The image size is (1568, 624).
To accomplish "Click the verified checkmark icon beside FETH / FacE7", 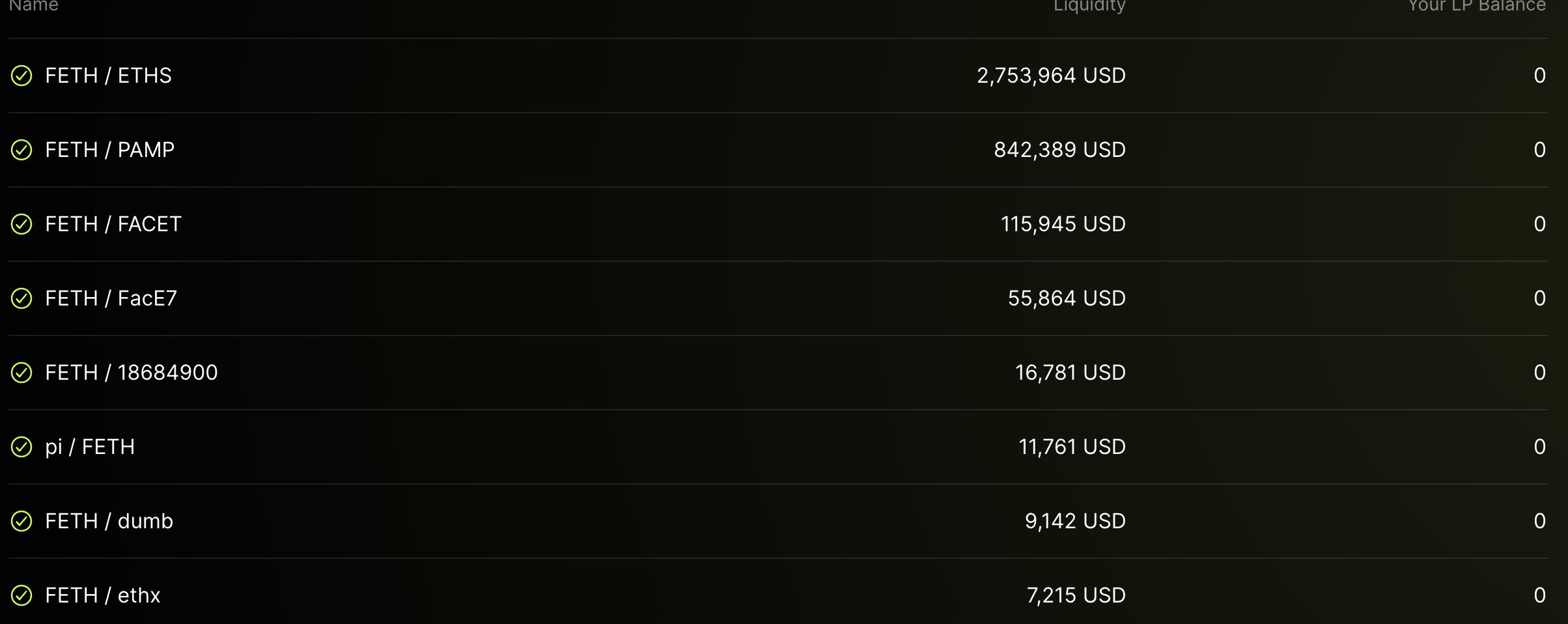I will coord(21,299).
